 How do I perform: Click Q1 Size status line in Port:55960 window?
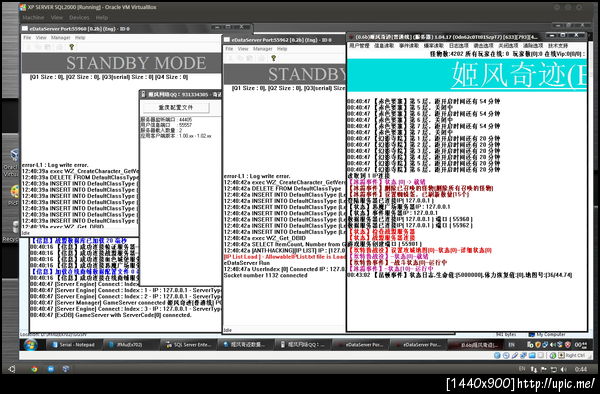click(109, 77)
